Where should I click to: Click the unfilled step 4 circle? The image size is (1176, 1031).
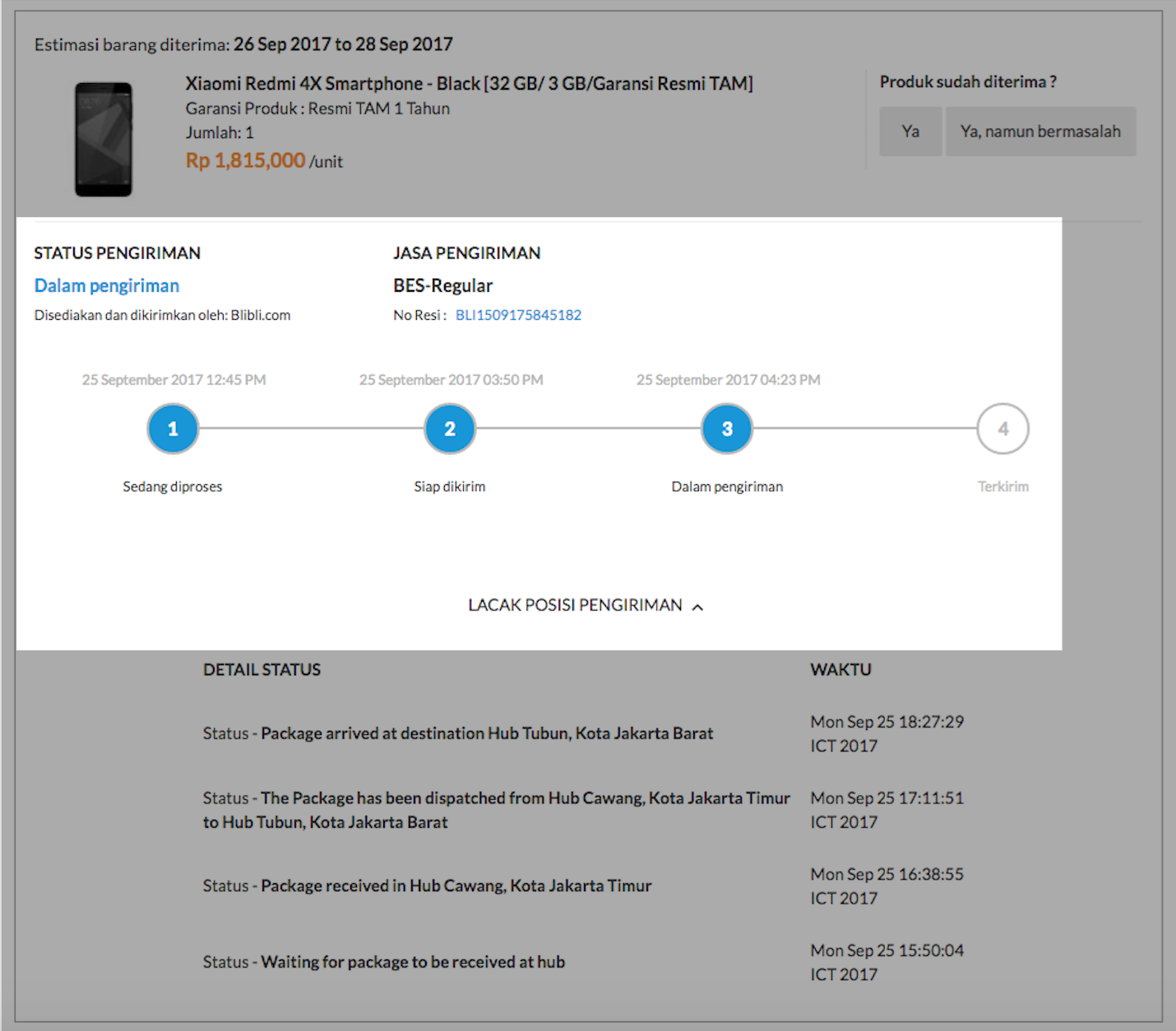tap(1002, 428)
